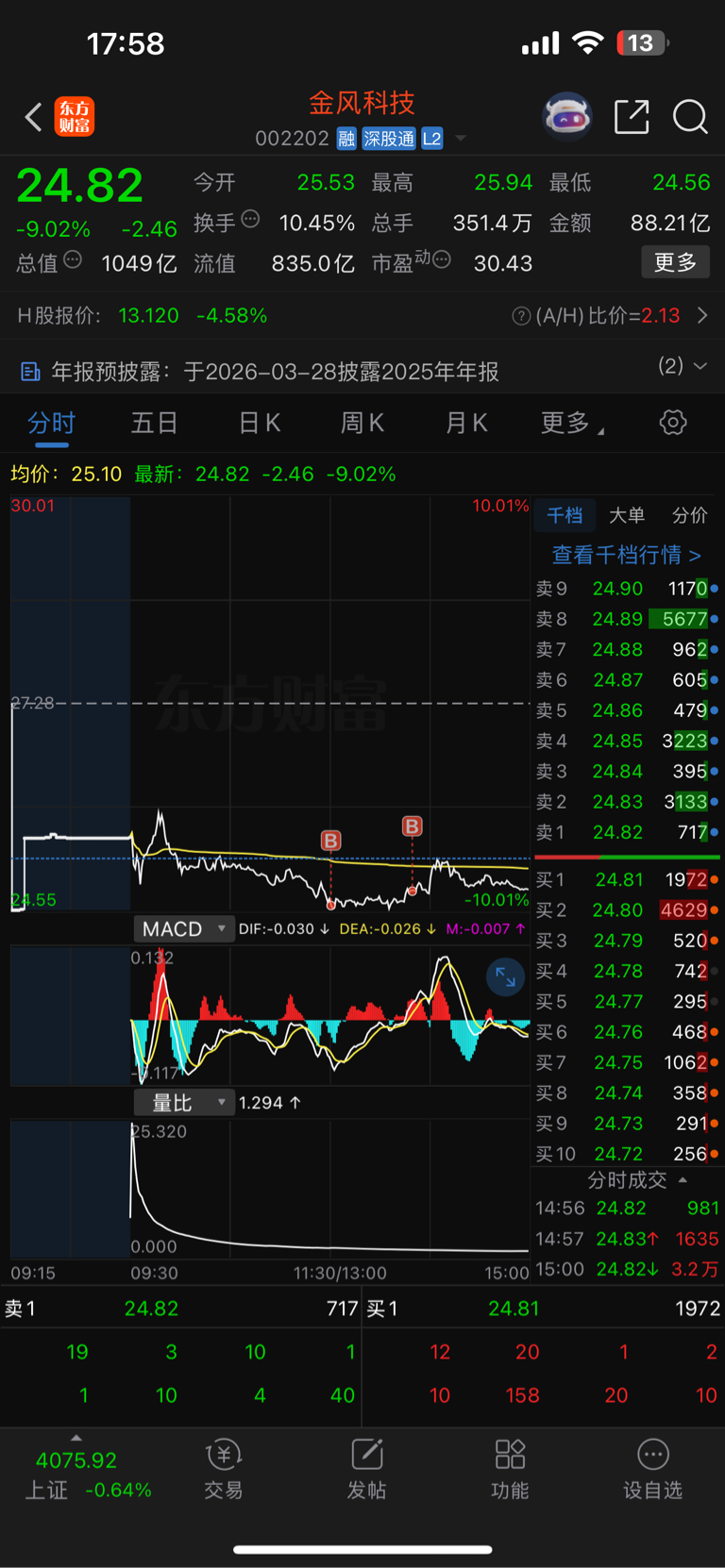Tap the 年报预披露 announcement text
Image resolution: width=725 pixels, height=1568 pixels.
tap(275, 372)
